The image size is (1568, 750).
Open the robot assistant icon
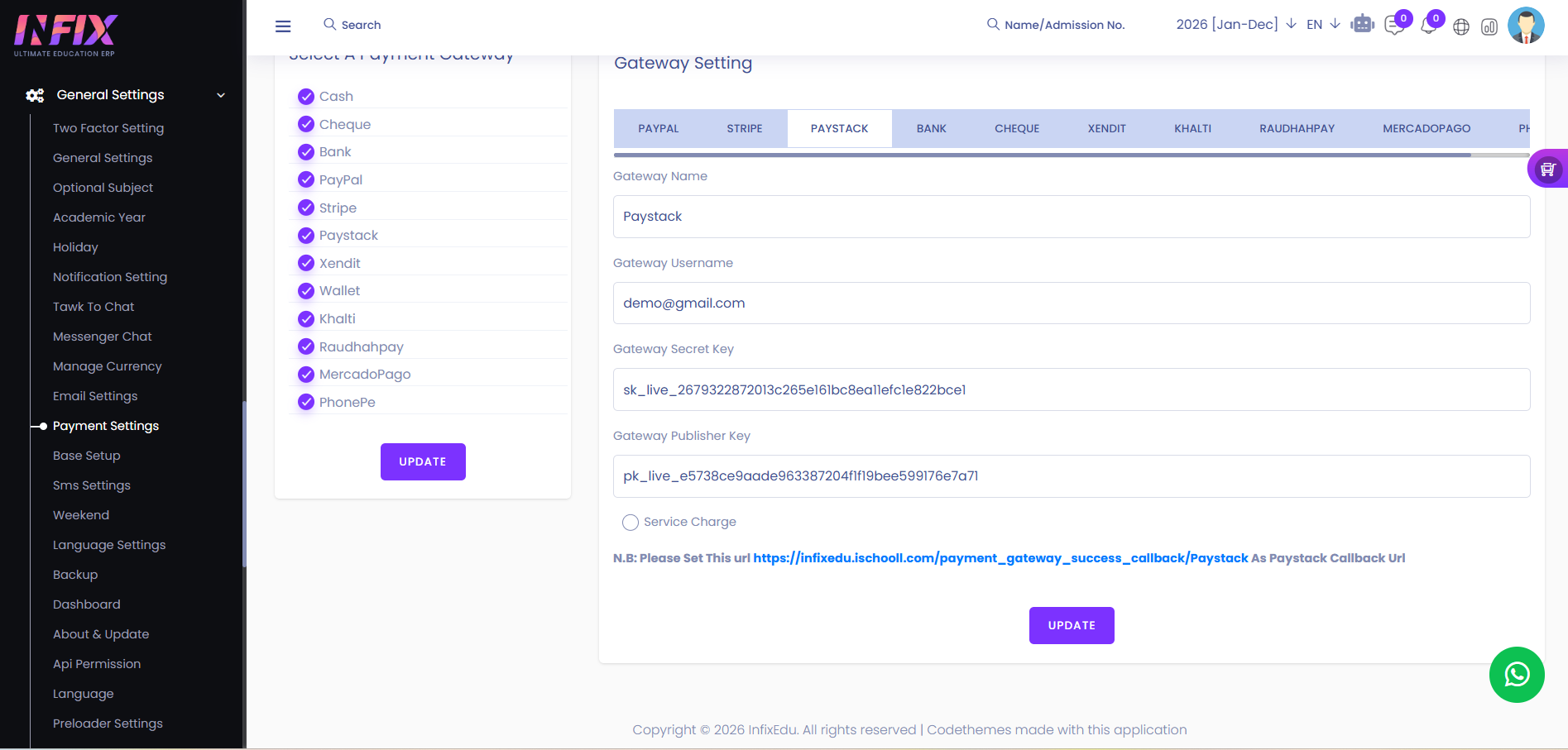[x=1362, y=24]
